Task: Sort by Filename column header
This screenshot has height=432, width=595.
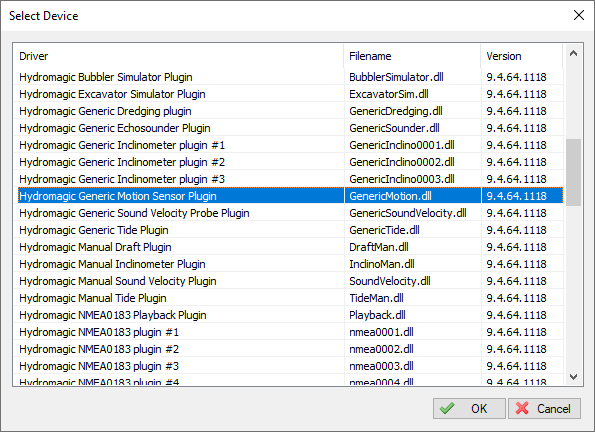Action: tap(412, 56)
